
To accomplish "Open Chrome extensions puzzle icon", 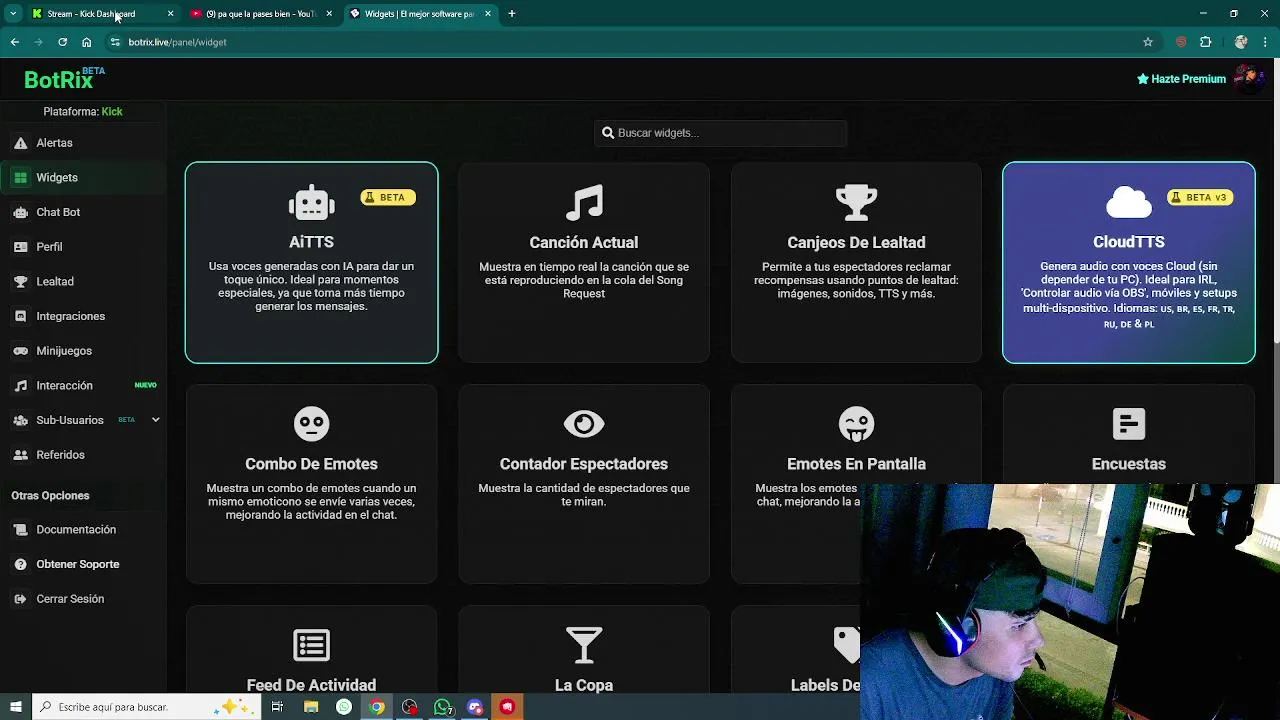I will pyautogui.click(x=1205, y=42).
